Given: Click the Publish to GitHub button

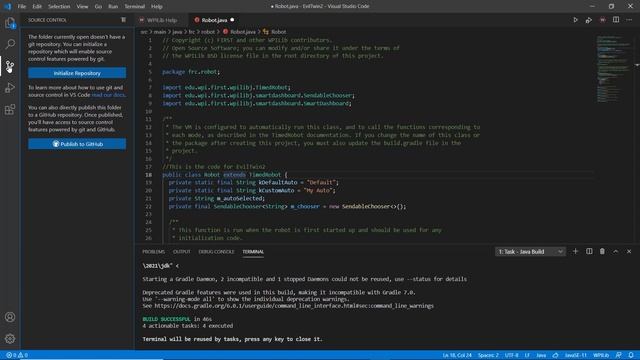Looking at the screenshot, I should tap(77, 144).
